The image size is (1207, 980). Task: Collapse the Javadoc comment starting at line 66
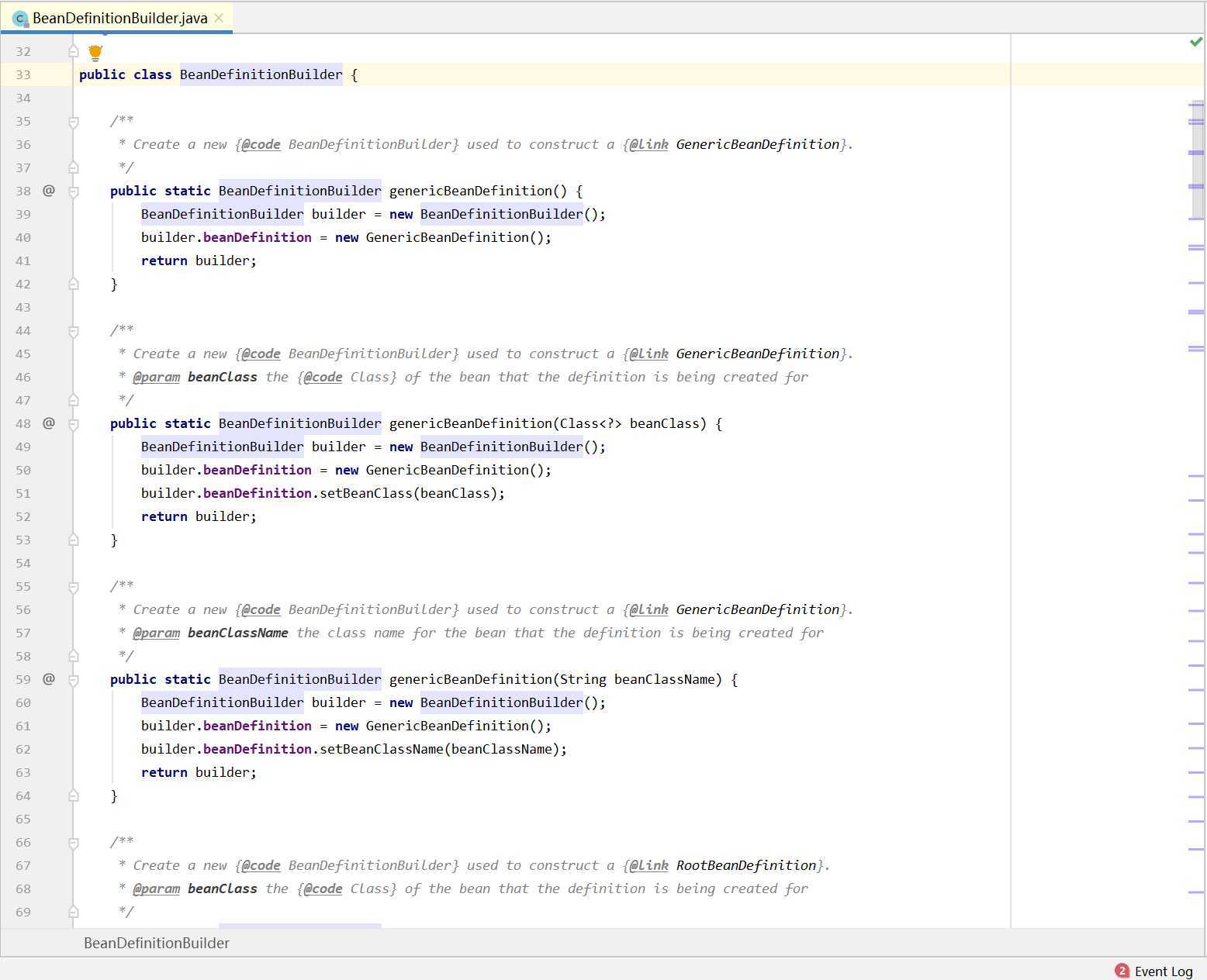coord(73,843)
